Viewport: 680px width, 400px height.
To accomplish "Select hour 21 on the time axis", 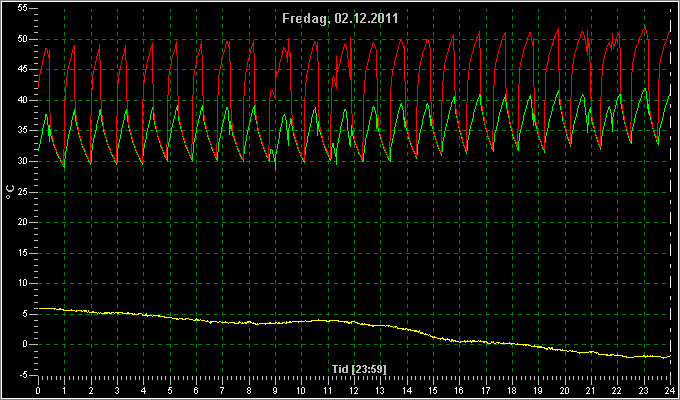I will tap(591, 390).
